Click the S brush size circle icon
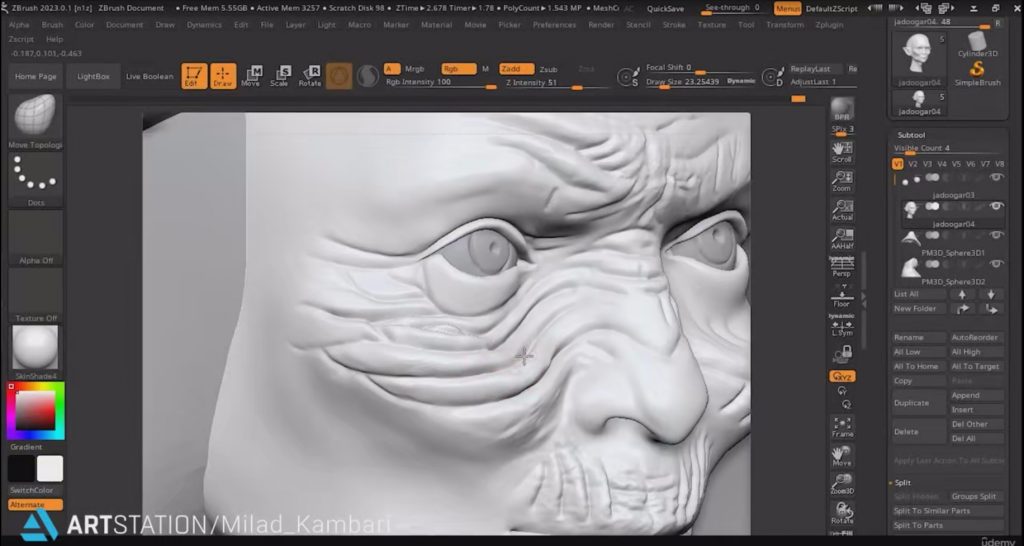Image resolution: width=1024 pixels, height=546 pixels. click(x=628, y=77)
